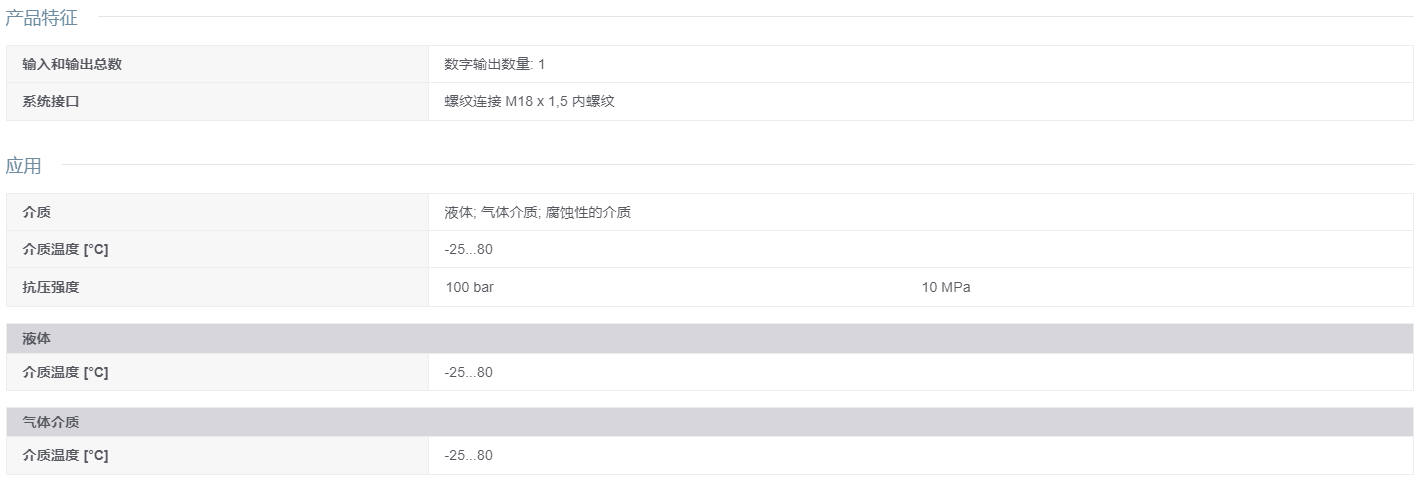Viewport: 1418px width, 483px height.
Task: Click the 数字输出数量: 1 value
Action: (495, 64)
